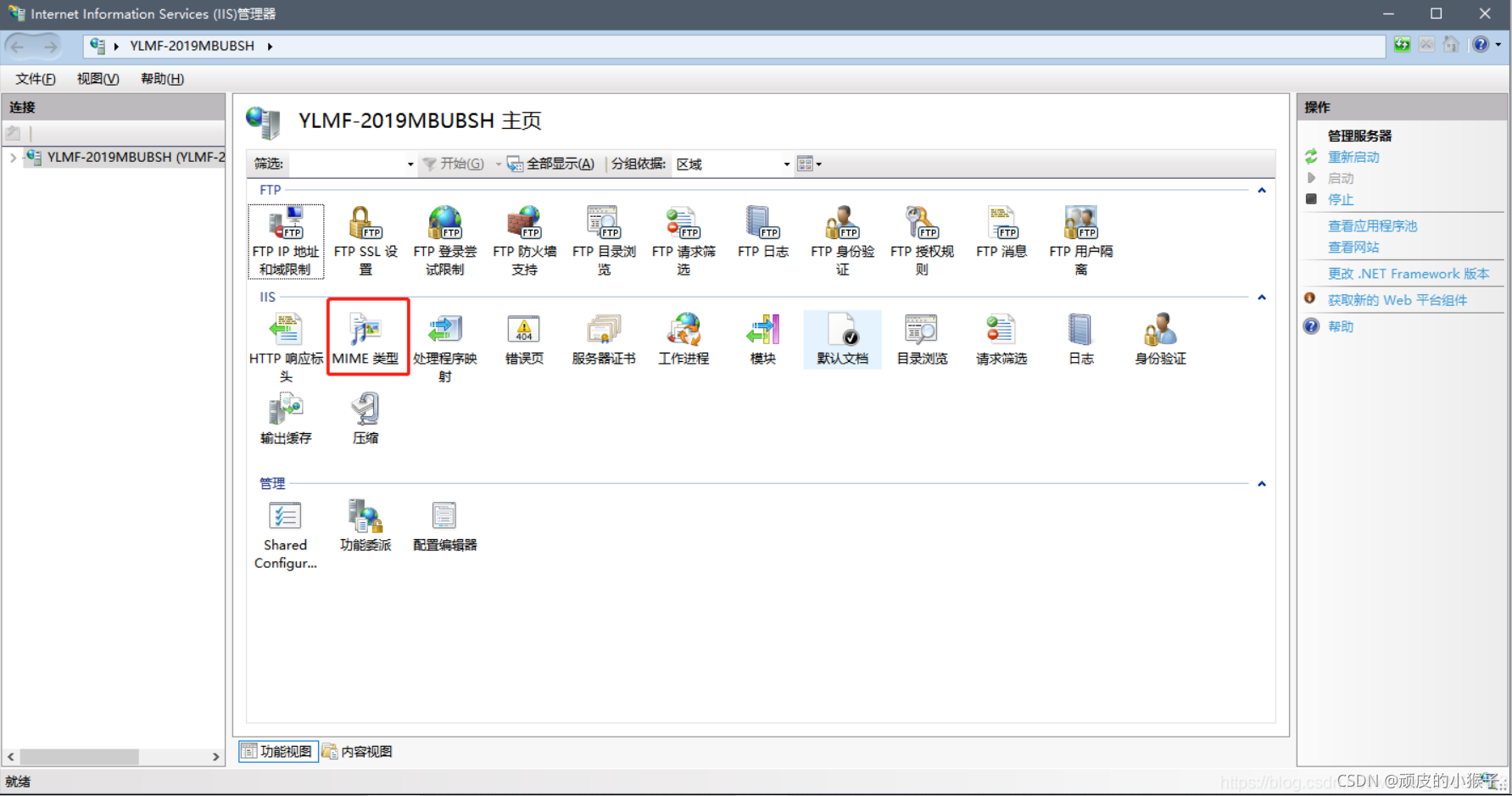Open 压缩 feature
Image resolution: width=1512 pixels, height=796 pixels.
[x=365, y=419]
